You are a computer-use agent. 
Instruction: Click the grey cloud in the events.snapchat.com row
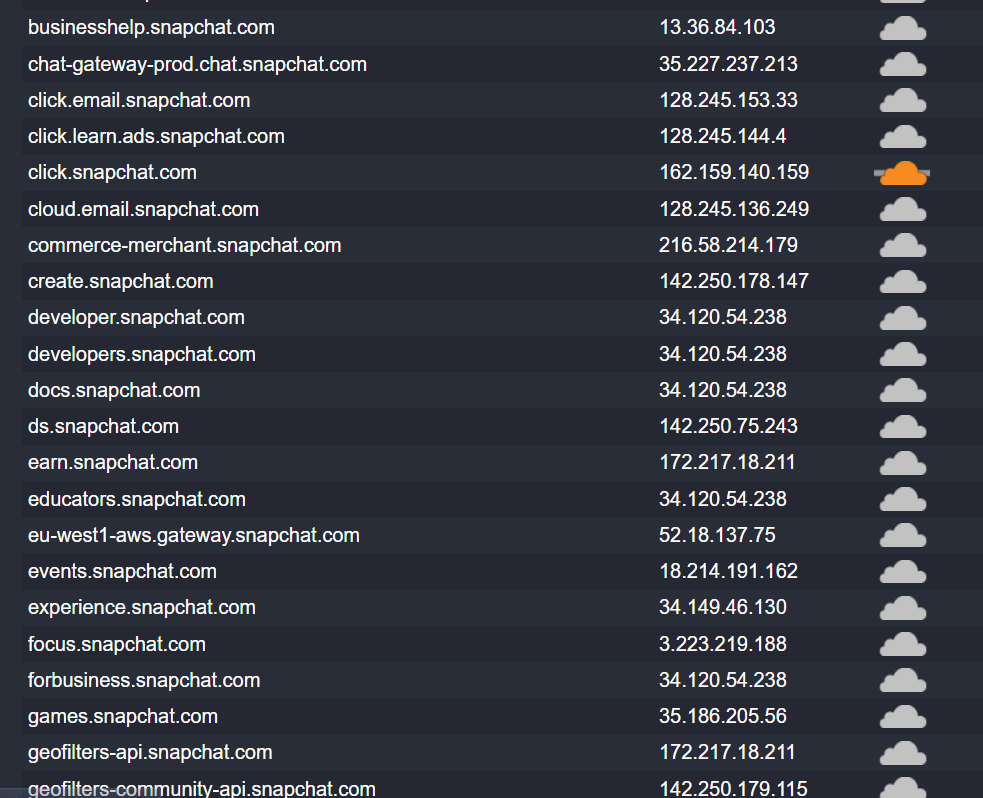tap(903, 572)
